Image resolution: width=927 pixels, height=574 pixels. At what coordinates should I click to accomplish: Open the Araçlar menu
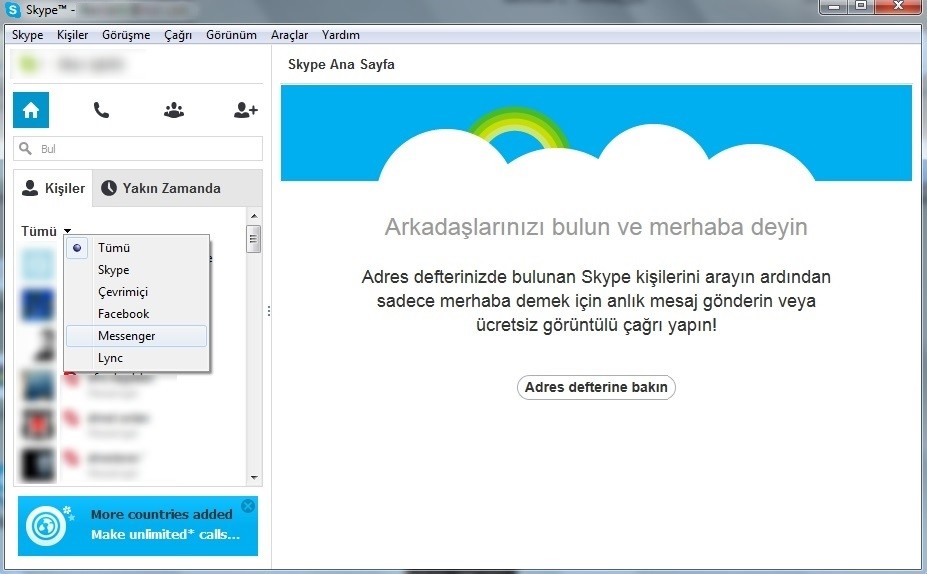click(290, 35)
